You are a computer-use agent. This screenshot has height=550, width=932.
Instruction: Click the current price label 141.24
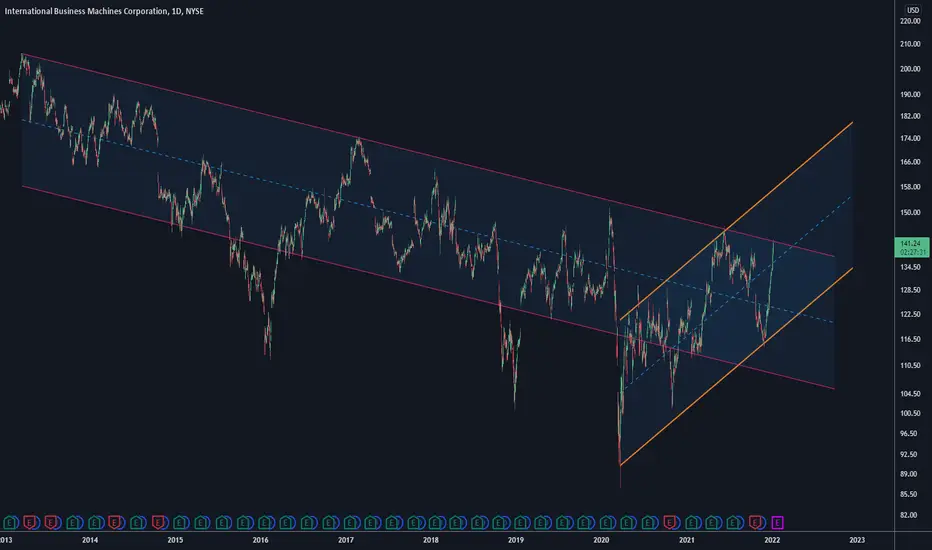911,247
